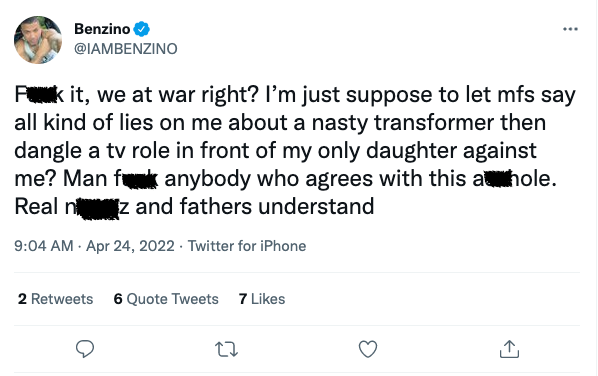This screenshot has height=376, width=598.
Task: Click the word "daughter" in tweet text
Action: pyautogui.click(x=411, y=151)
